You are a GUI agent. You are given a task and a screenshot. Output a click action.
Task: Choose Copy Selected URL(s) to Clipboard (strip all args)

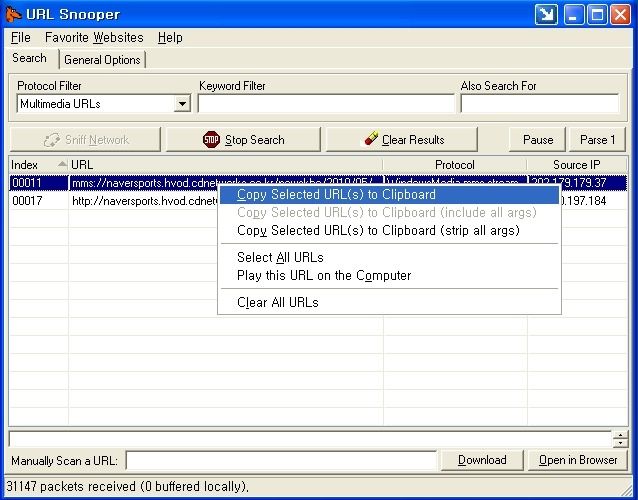389,230
